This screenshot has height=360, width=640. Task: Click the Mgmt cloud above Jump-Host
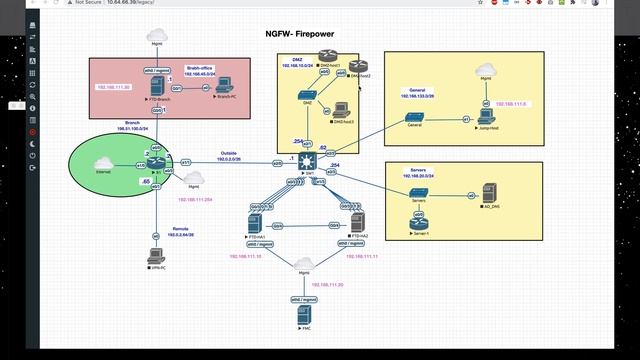pos(486,69)
